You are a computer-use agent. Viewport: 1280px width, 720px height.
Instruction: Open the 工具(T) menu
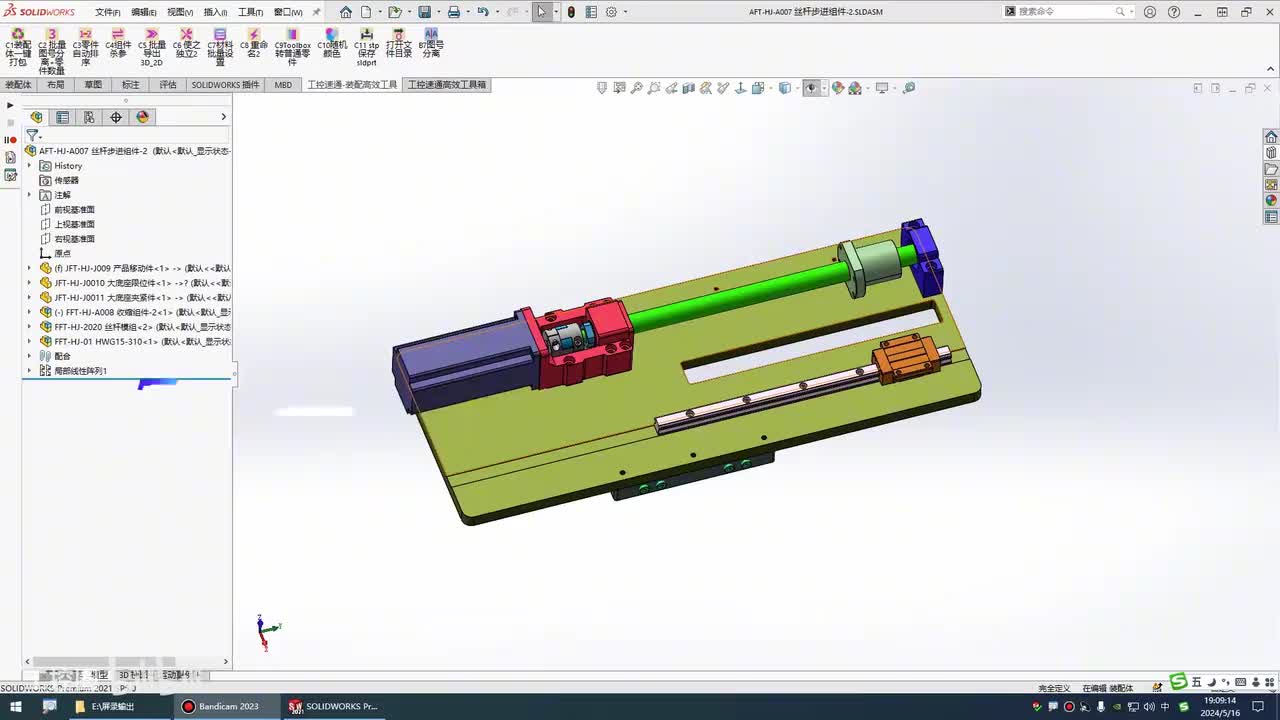[x=250, y=12]
